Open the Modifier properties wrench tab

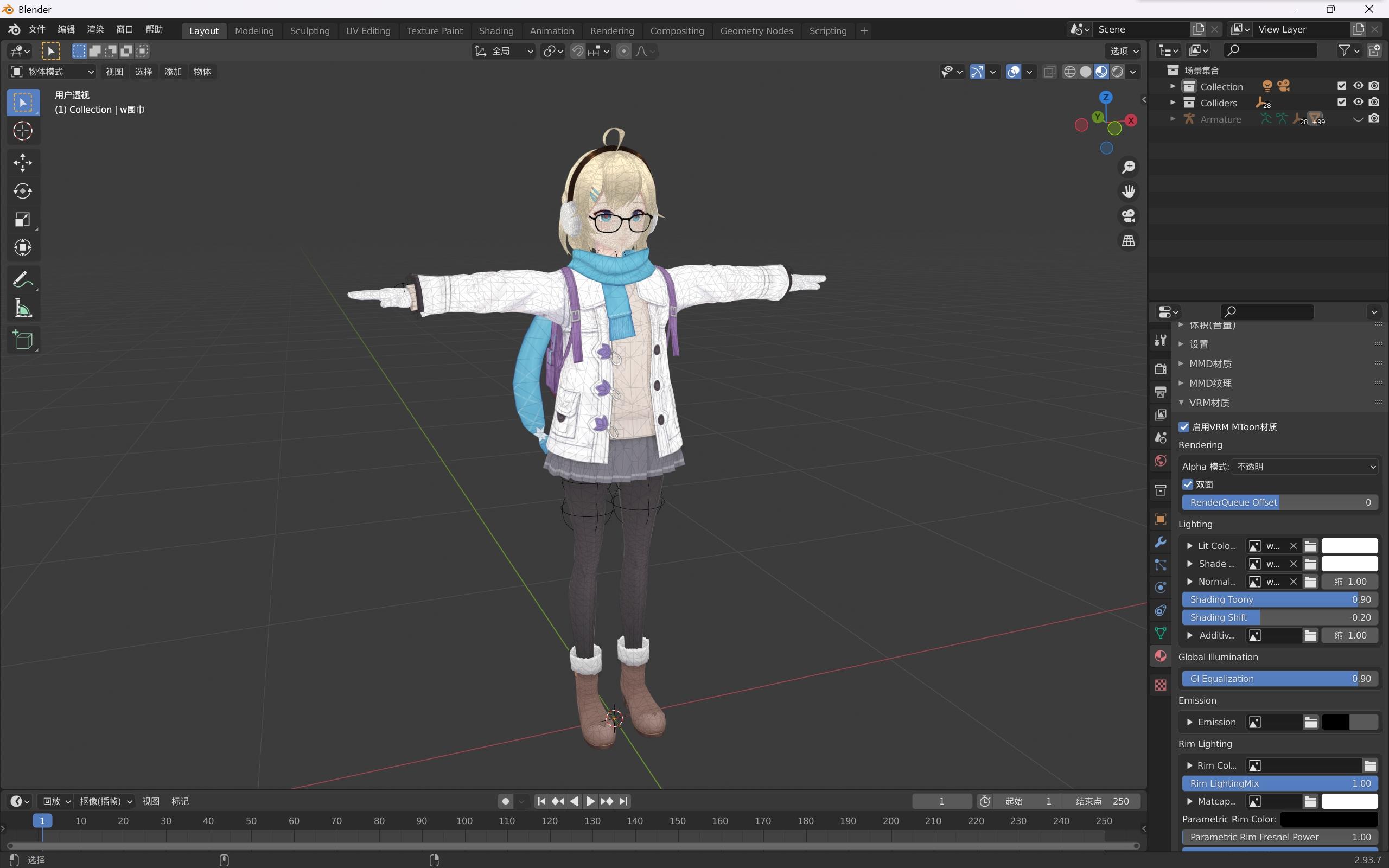click(1161, 542)
